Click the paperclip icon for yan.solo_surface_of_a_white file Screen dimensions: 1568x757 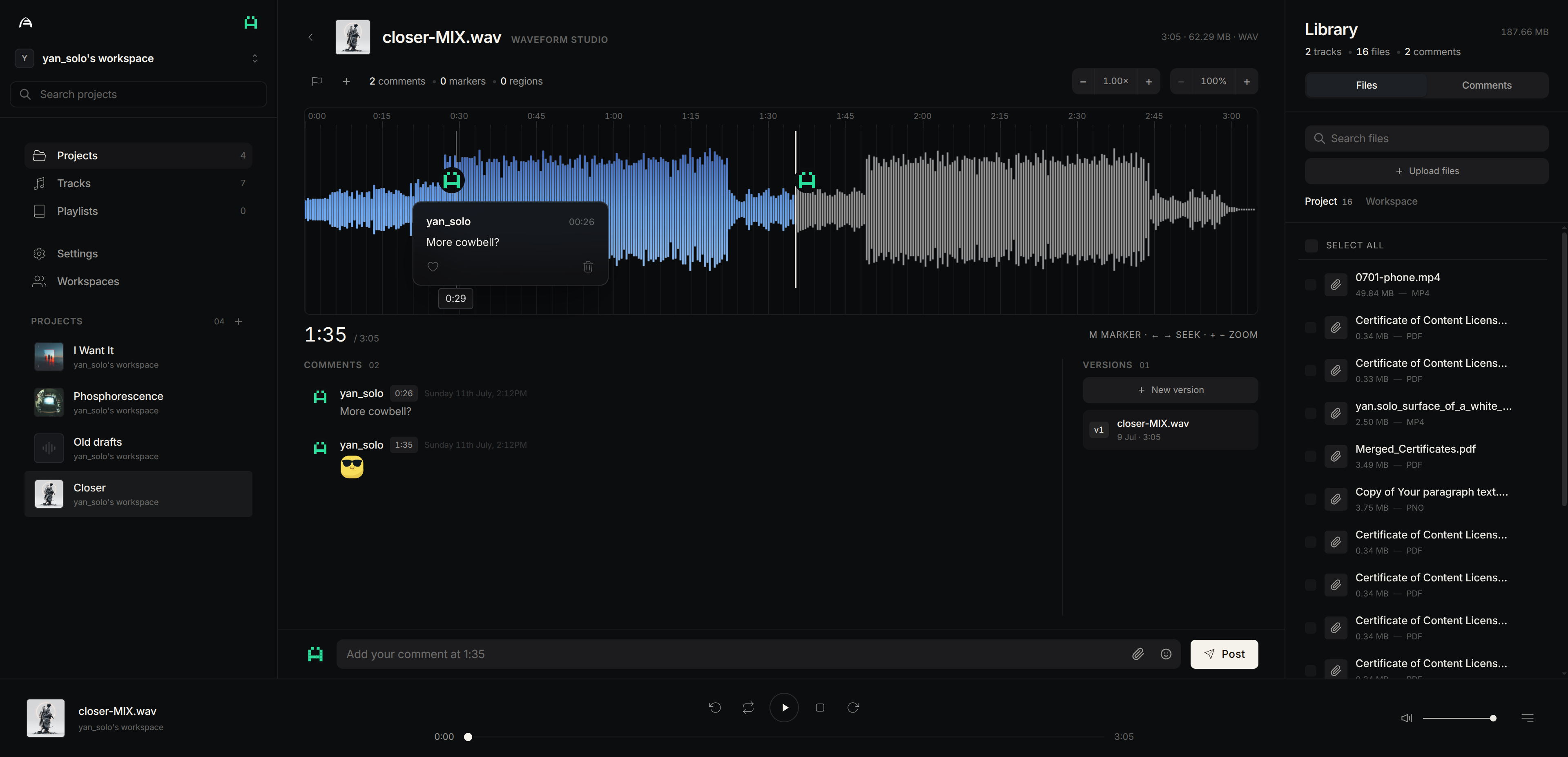pyautogui.click(x=1336, y=413)
